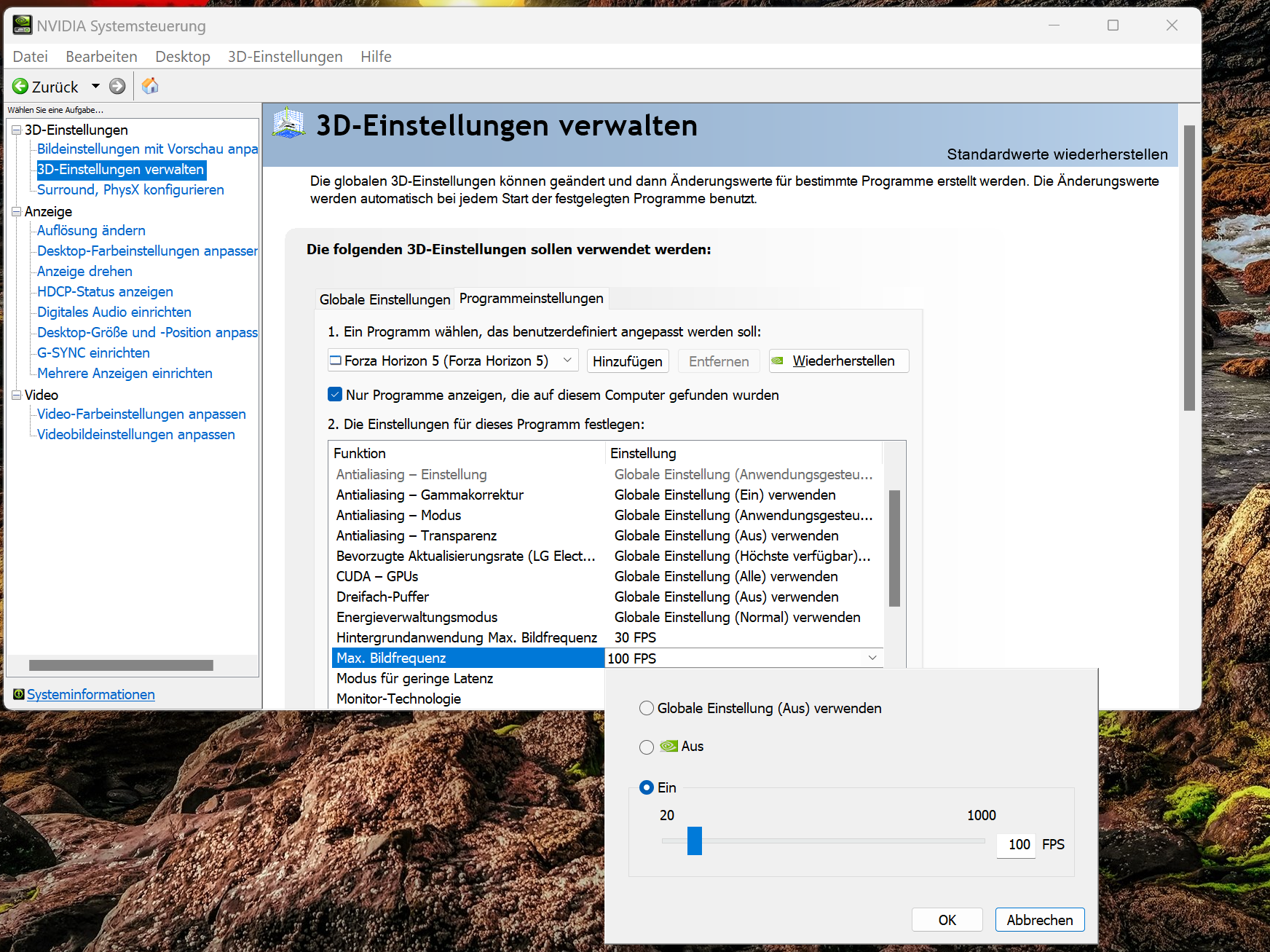The height and width of the screenshot is (952, 1270).
Task: Open the Datei menu
Action: click(31, 57)
